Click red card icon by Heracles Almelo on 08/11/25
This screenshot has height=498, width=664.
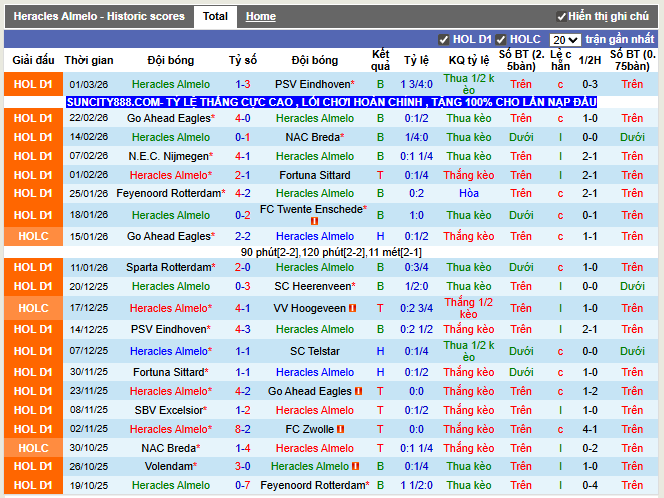point(358,410)
